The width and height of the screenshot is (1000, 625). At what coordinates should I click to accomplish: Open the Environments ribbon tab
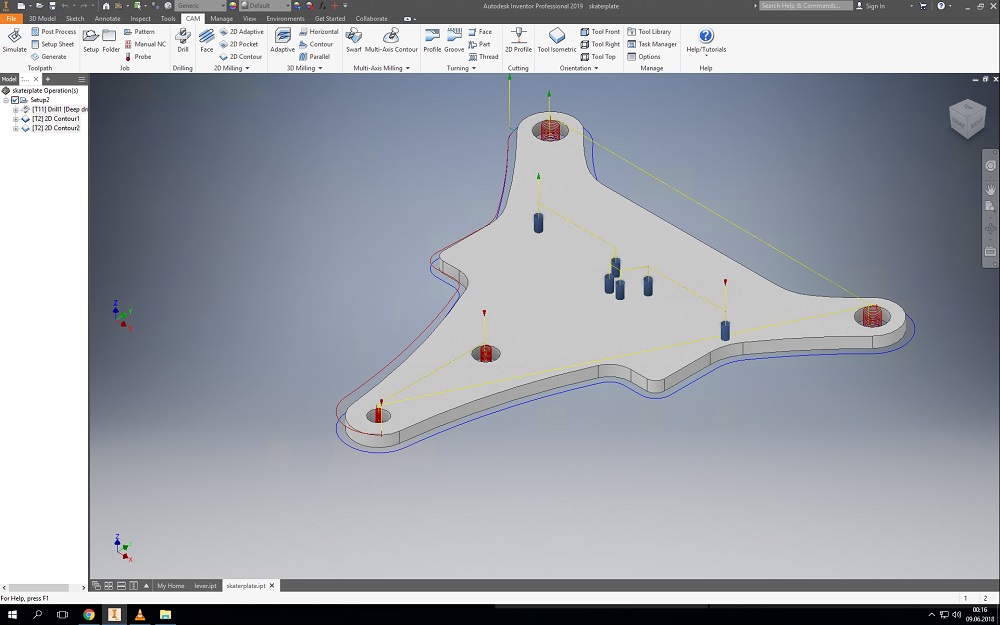(x=286, y=18)
